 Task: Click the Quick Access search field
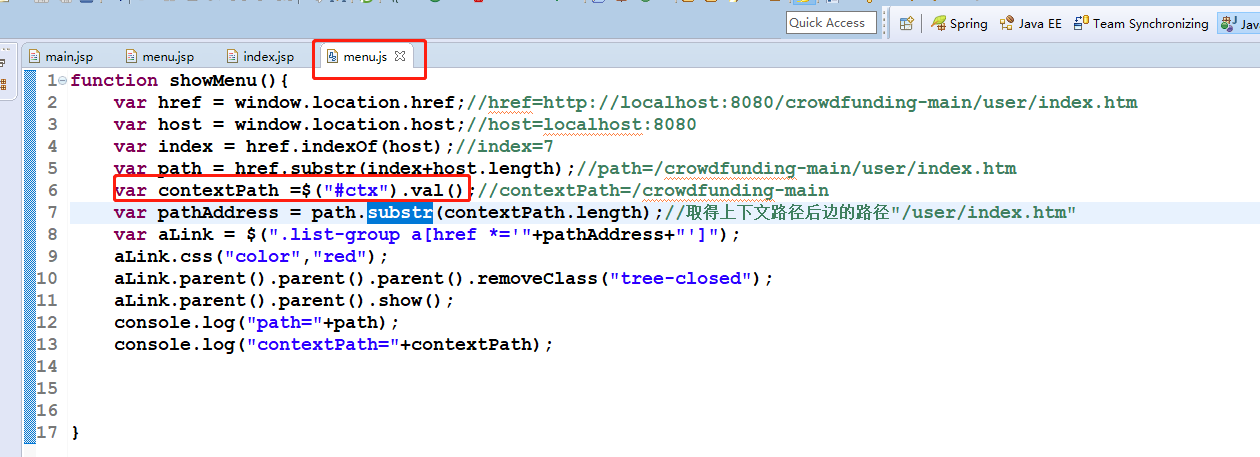[831, 23]
